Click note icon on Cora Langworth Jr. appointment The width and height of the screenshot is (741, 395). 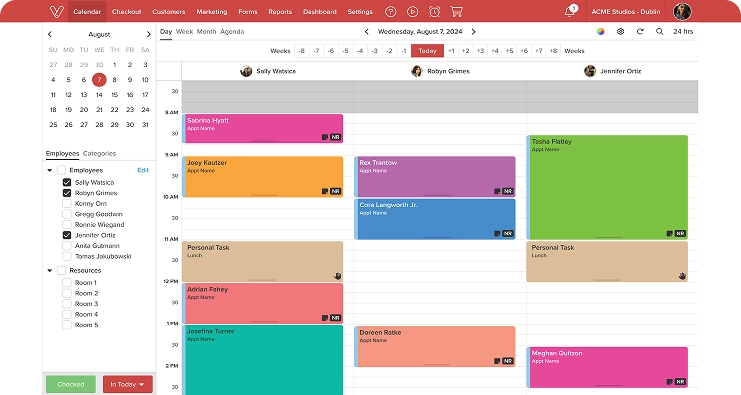pos(497,233)
